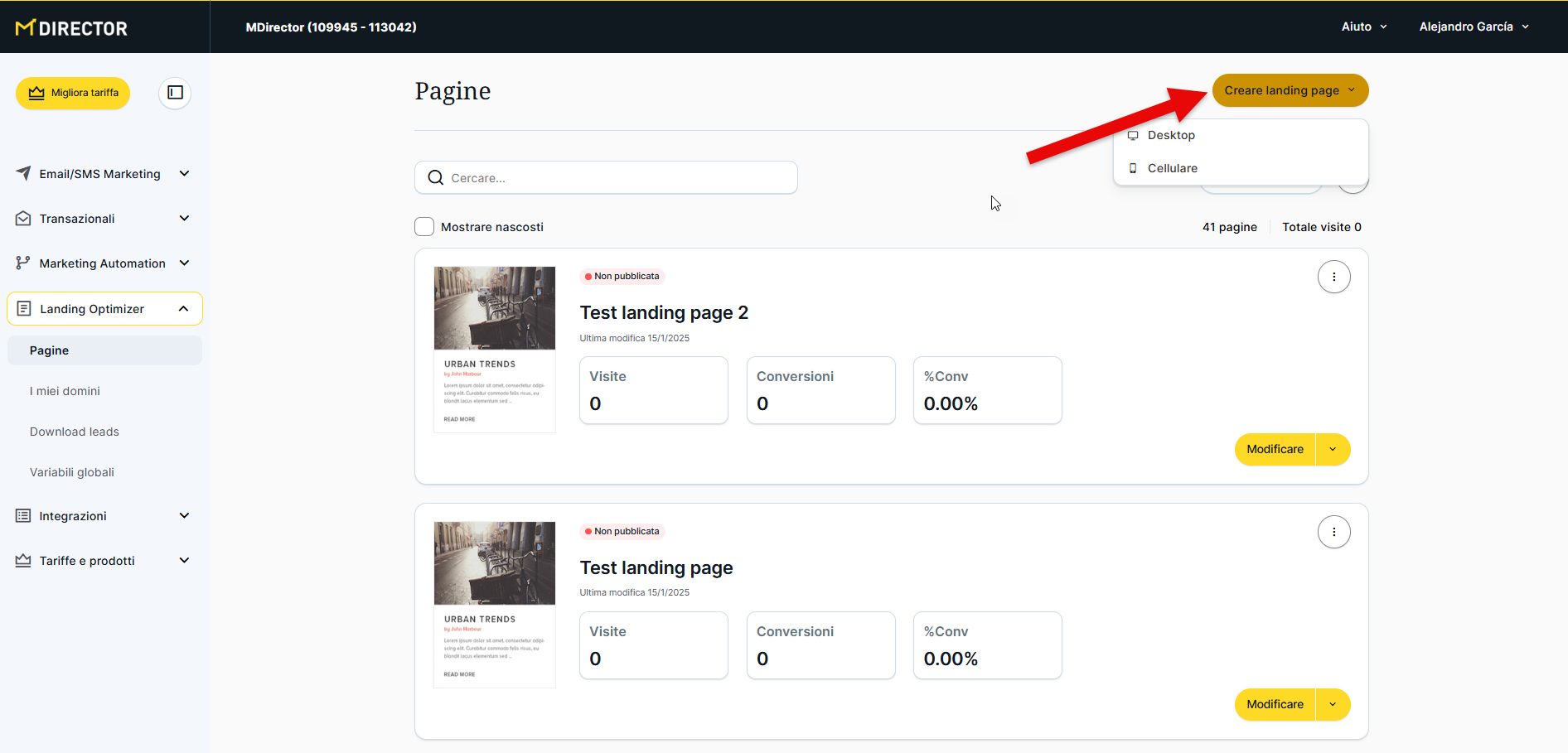
Task: Open three-dot menu for Test landing page 2
Action: [x=1333, y=277]
